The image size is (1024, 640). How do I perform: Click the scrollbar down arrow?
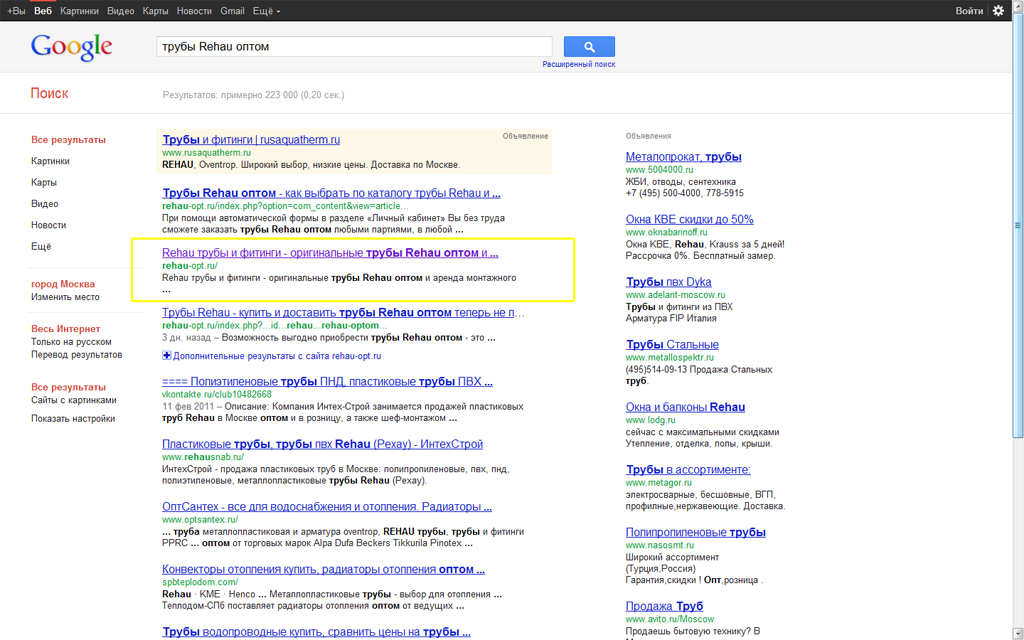(x=1017, y=634)
